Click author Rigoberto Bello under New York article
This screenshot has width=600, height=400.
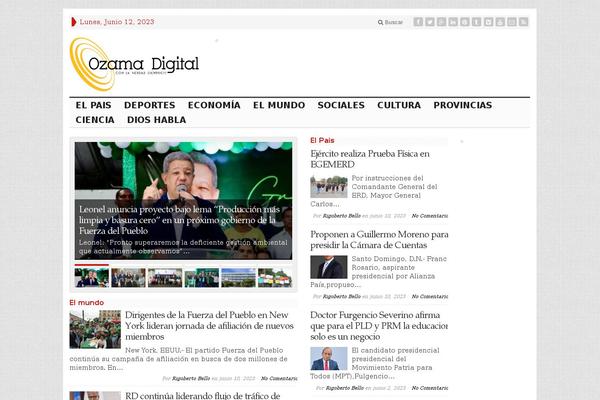pos(191,379)
